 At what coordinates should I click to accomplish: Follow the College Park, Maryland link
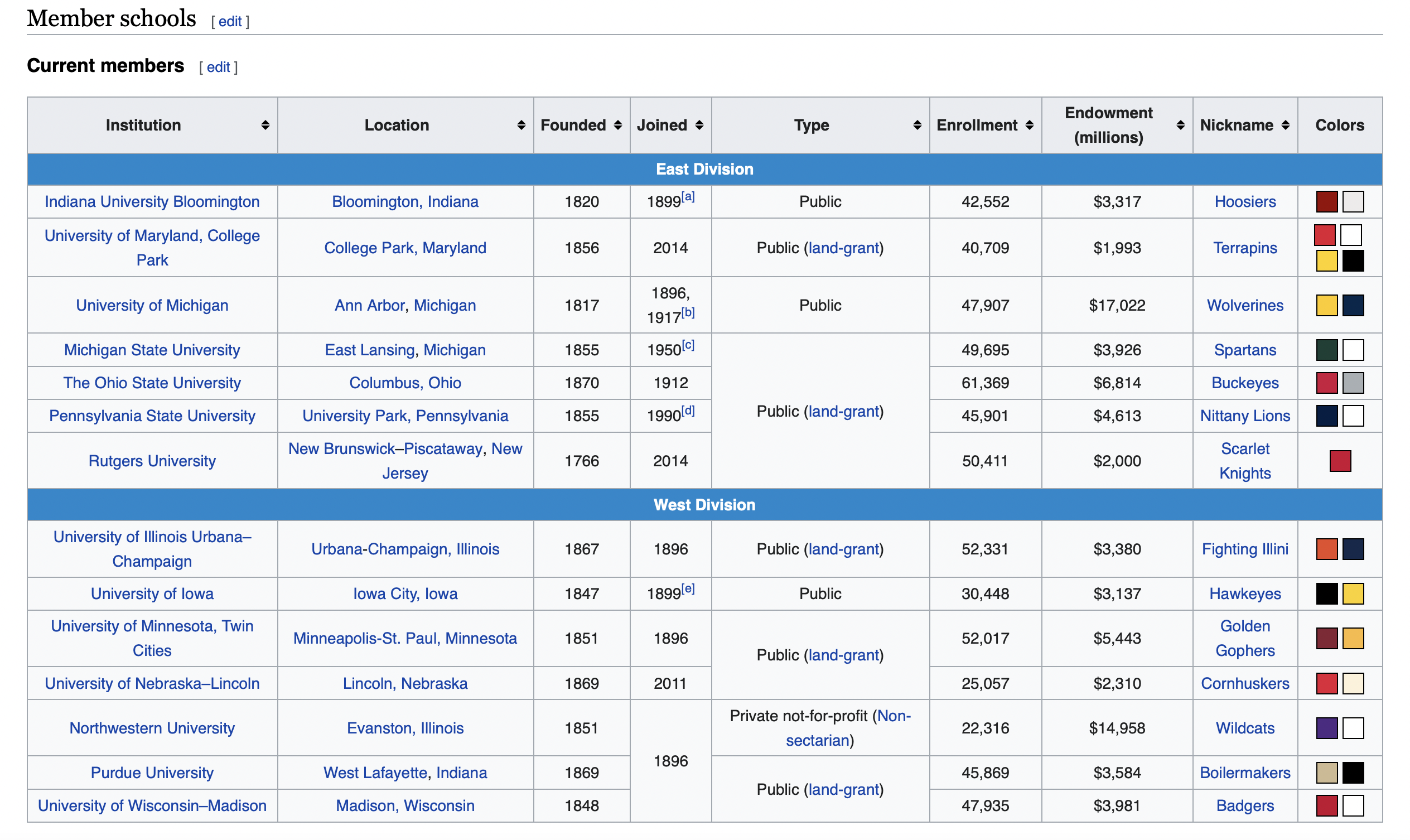(x=406, y=248)
